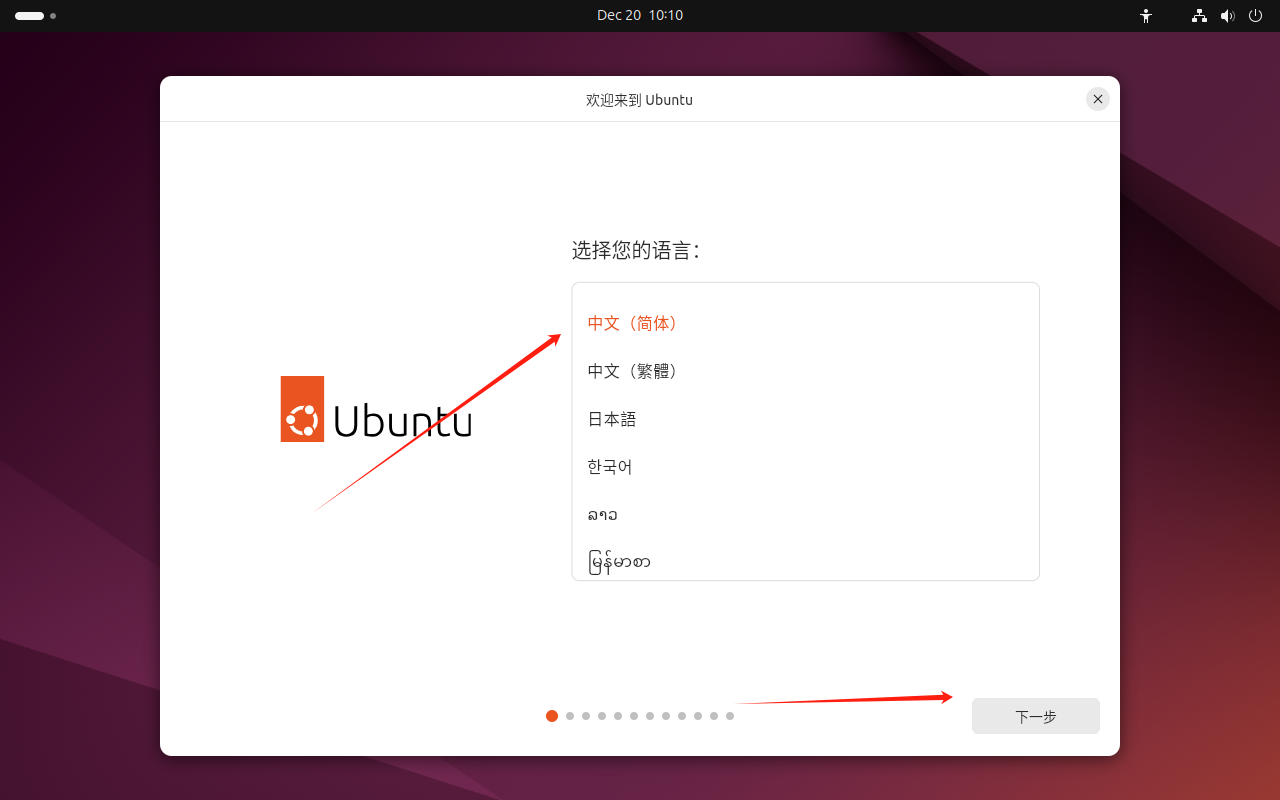Click the 欢迎来到 Ubuntu title bar
1280x800 pixels.
coord(639,99)
